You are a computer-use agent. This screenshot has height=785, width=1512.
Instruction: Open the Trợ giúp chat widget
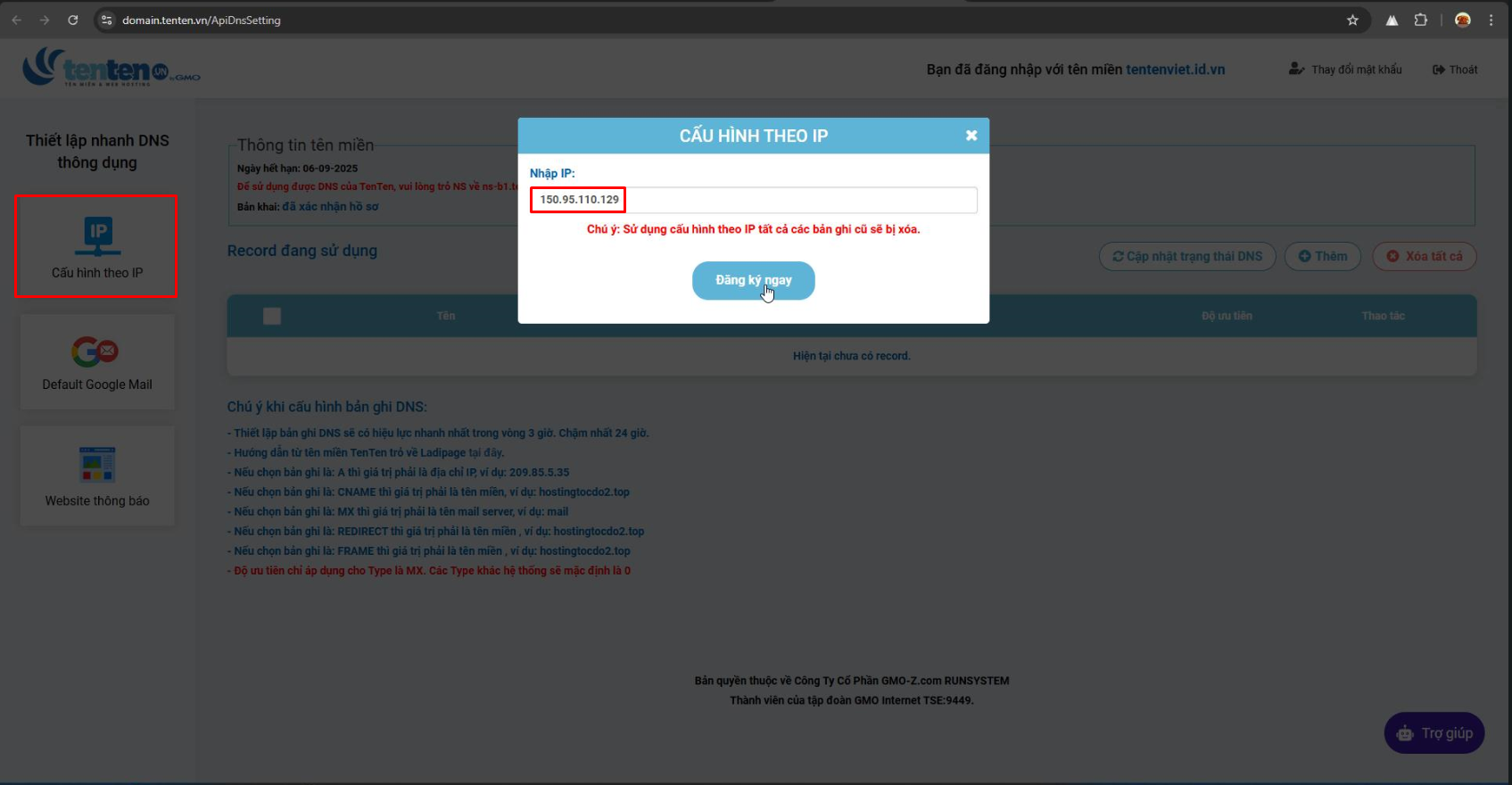tap(1434, 733)
